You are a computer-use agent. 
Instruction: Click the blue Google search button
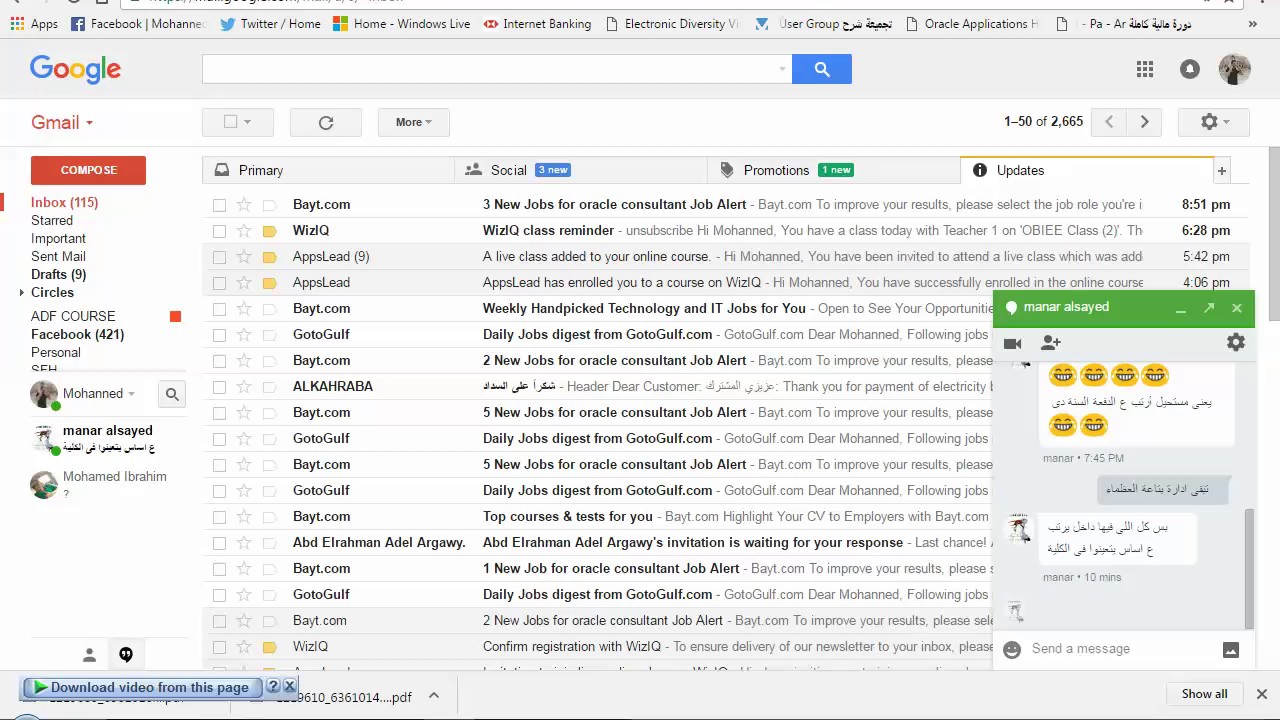(x=821, y=69)
